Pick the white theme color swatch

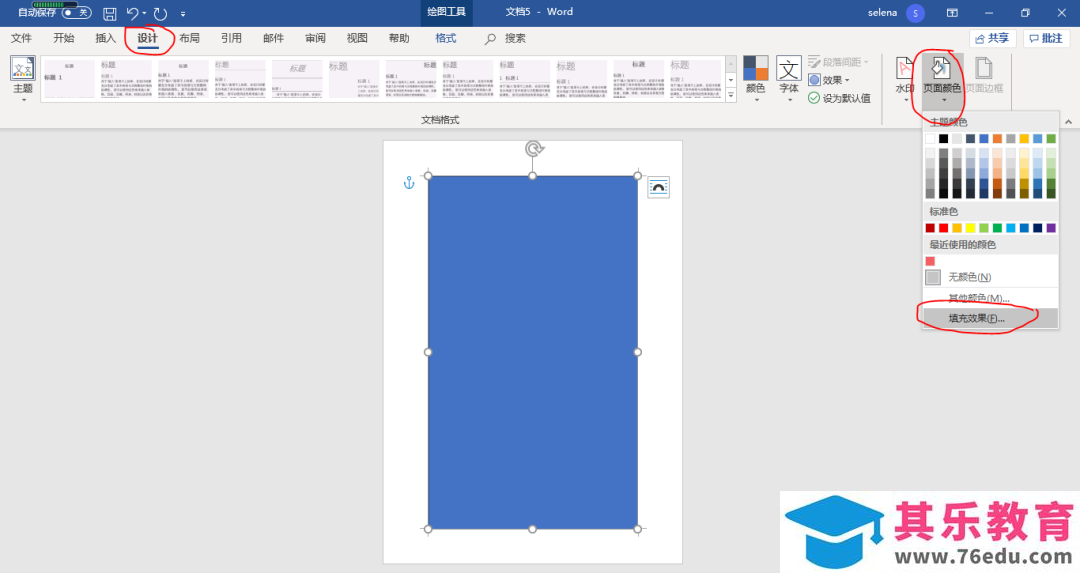pyautogui.click(x=931, y=138)
